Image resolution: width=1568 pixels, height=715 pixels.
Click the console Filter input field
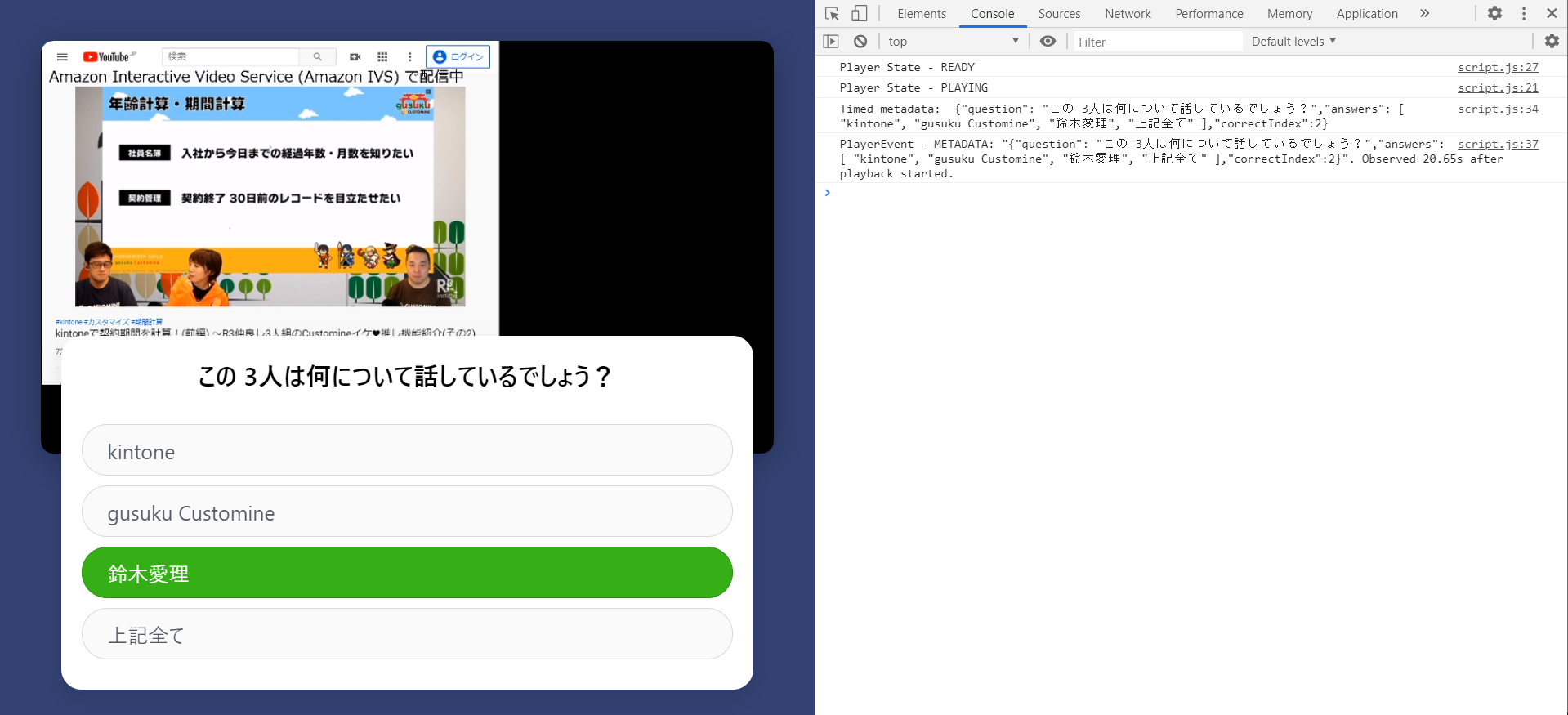tap(1155, 42)
